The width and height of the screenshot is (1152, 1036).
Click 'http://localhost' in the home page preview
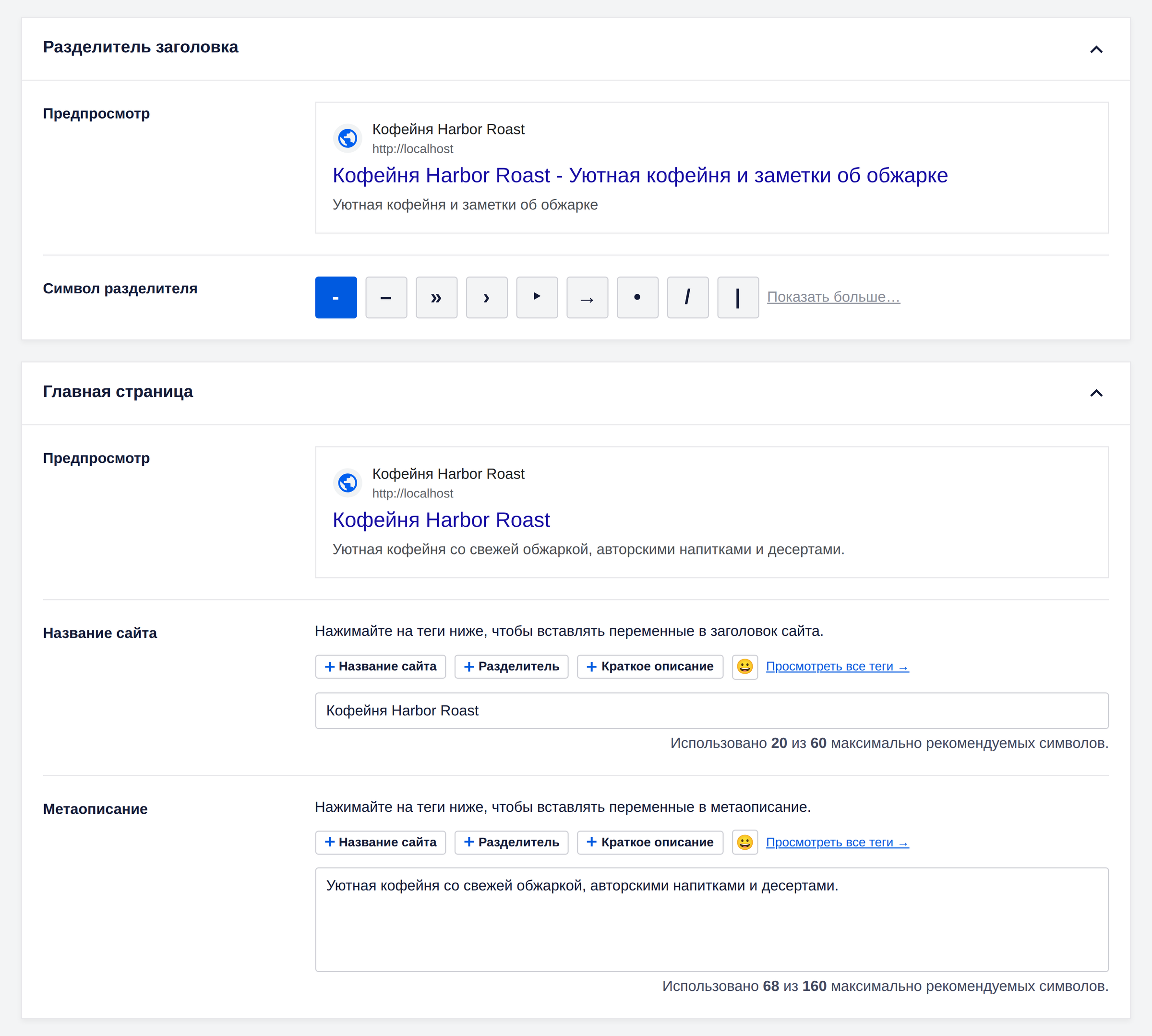(413, 493)
